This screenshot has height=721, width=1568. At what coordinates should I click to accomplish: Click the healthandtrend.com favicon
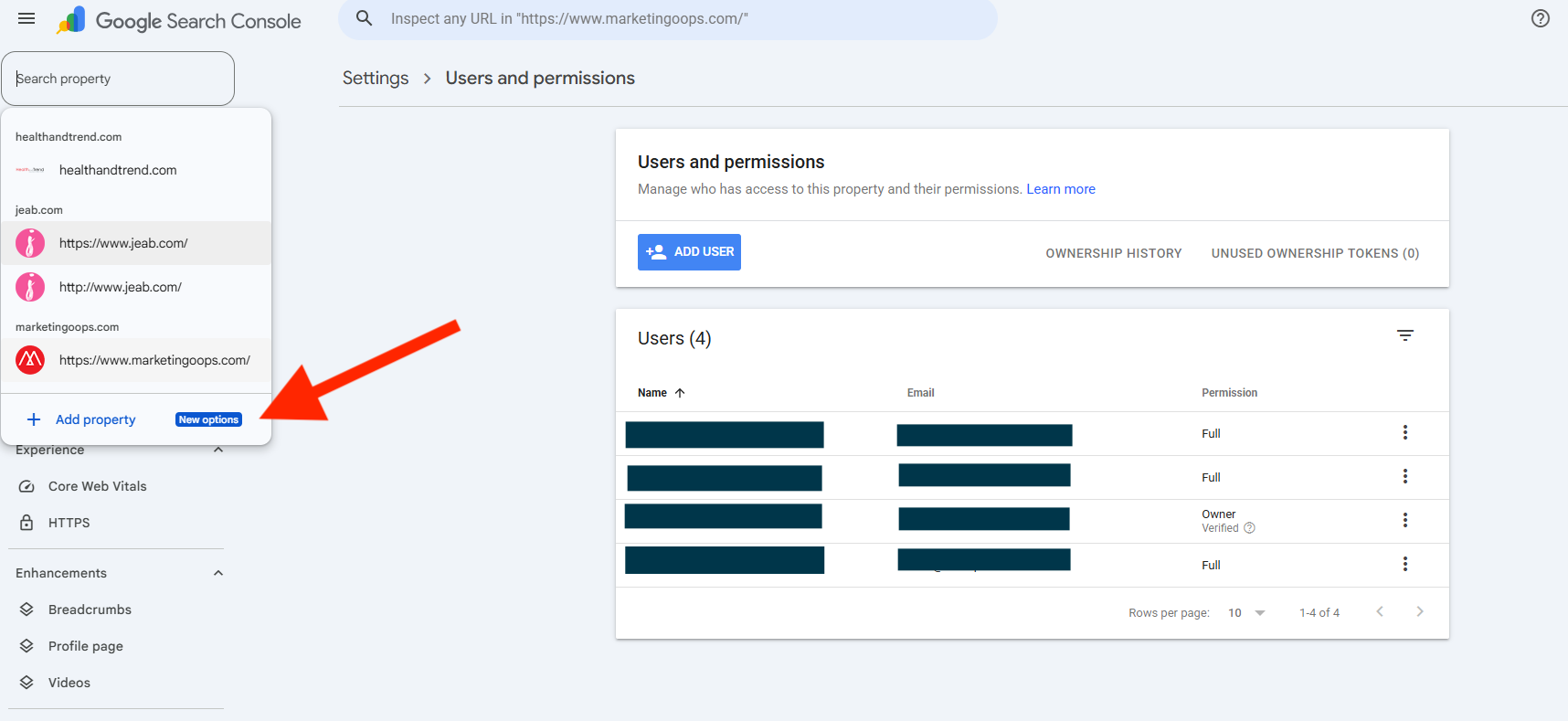[x=30, y=170]
